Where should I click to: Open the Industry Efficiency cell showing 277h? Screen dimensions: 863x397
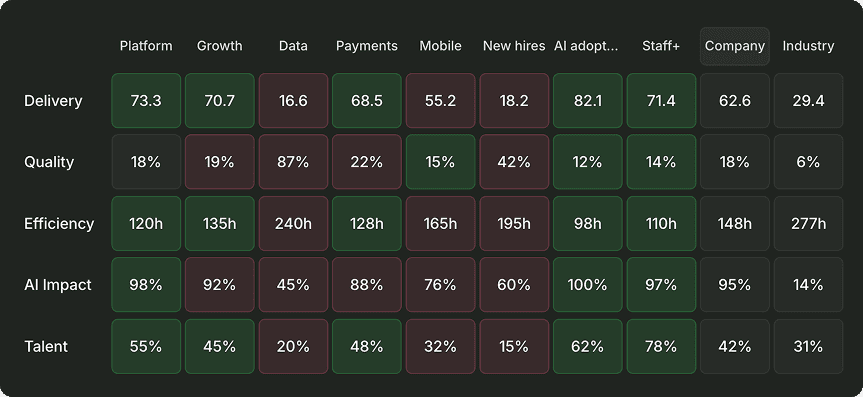point(809,224)
